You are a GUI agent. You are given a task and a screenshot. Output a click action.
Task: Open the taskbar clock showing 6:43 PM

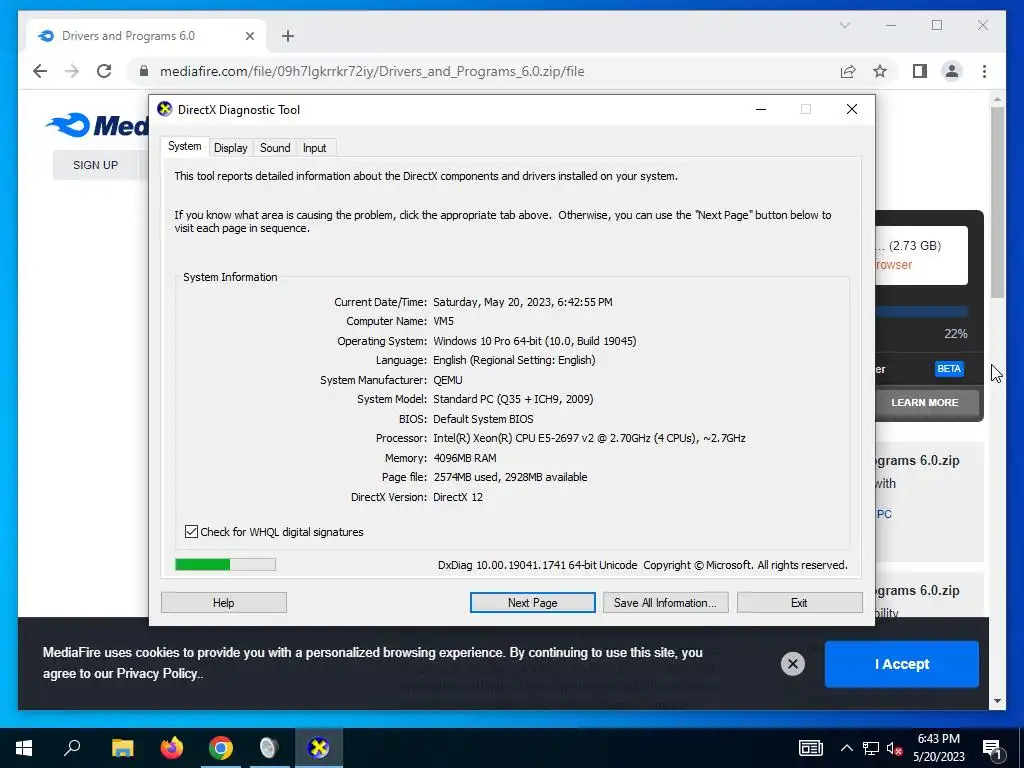pos(938,748)
